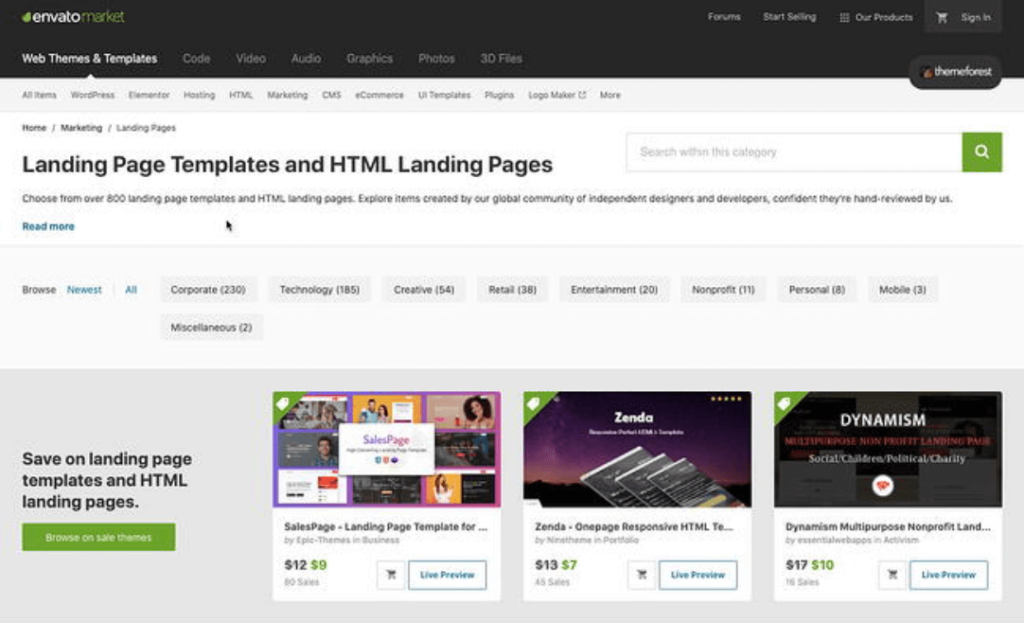Open the Dynamism preview thumbnail

coord(888,449)
